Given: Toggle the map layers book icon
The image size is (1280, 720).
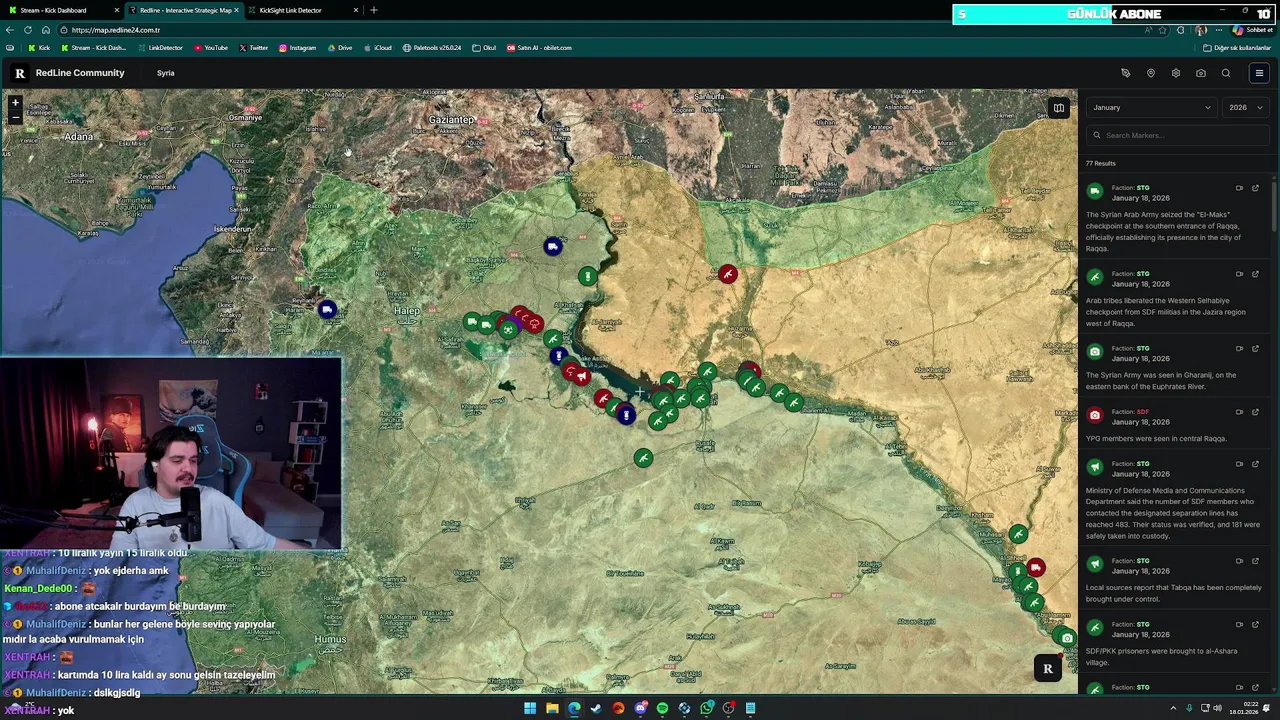Looking at the screenshot, I should [1058, 107].
